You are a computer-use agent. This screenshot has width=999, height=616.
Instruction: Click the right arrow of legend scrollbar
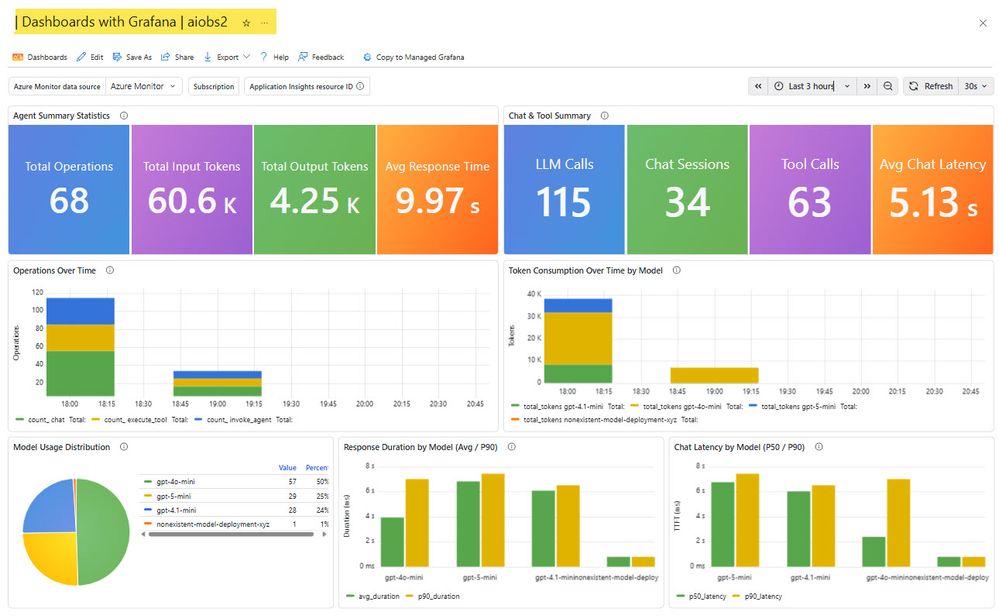(325, 534)
